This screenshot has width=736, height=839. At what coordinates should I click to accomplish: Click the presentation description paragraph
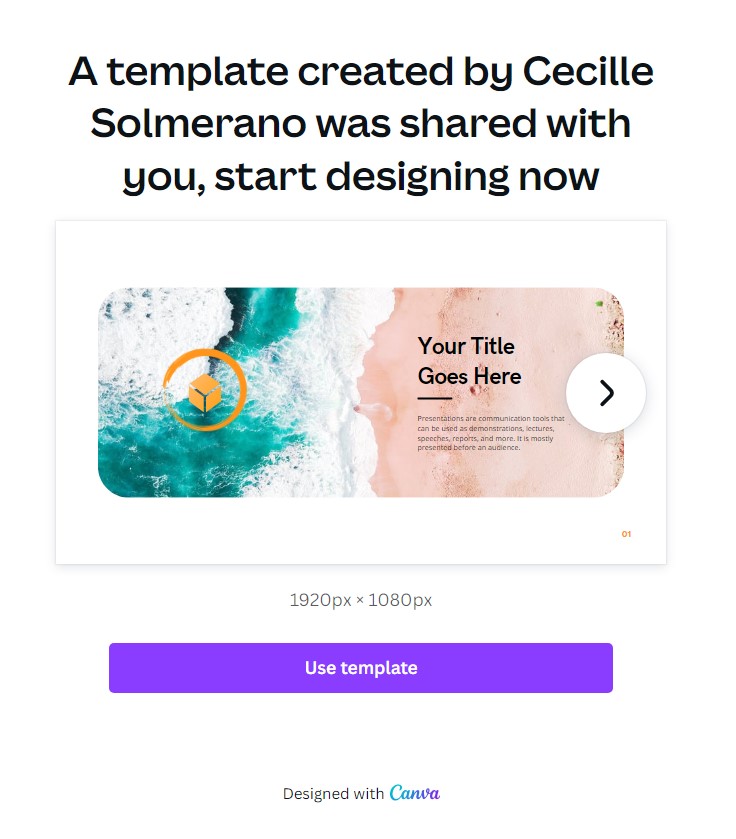tap(492, 432)
